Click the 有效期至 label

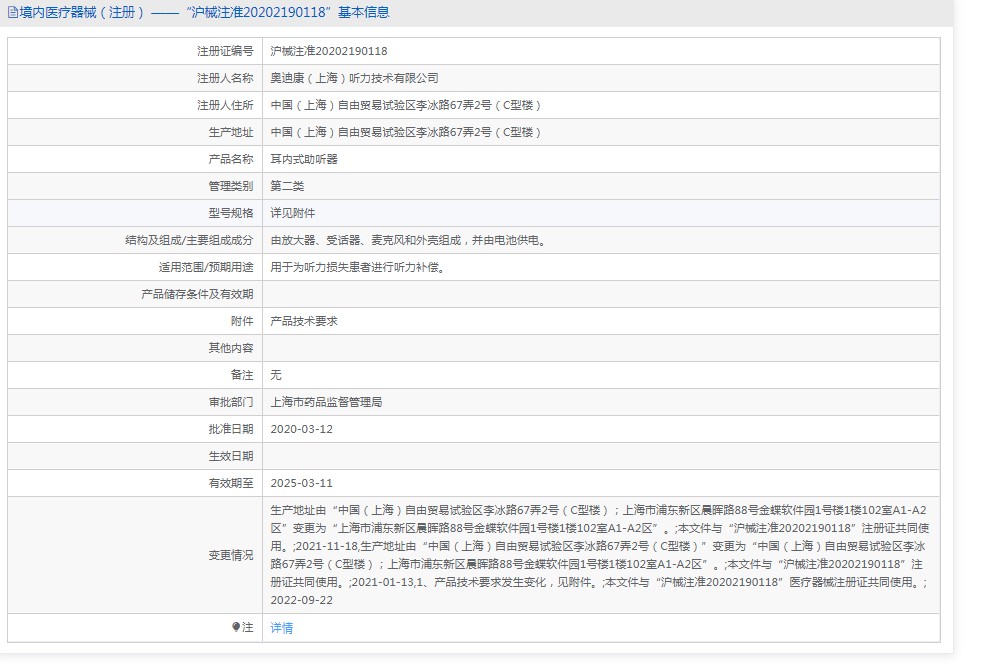pos(230,483)
